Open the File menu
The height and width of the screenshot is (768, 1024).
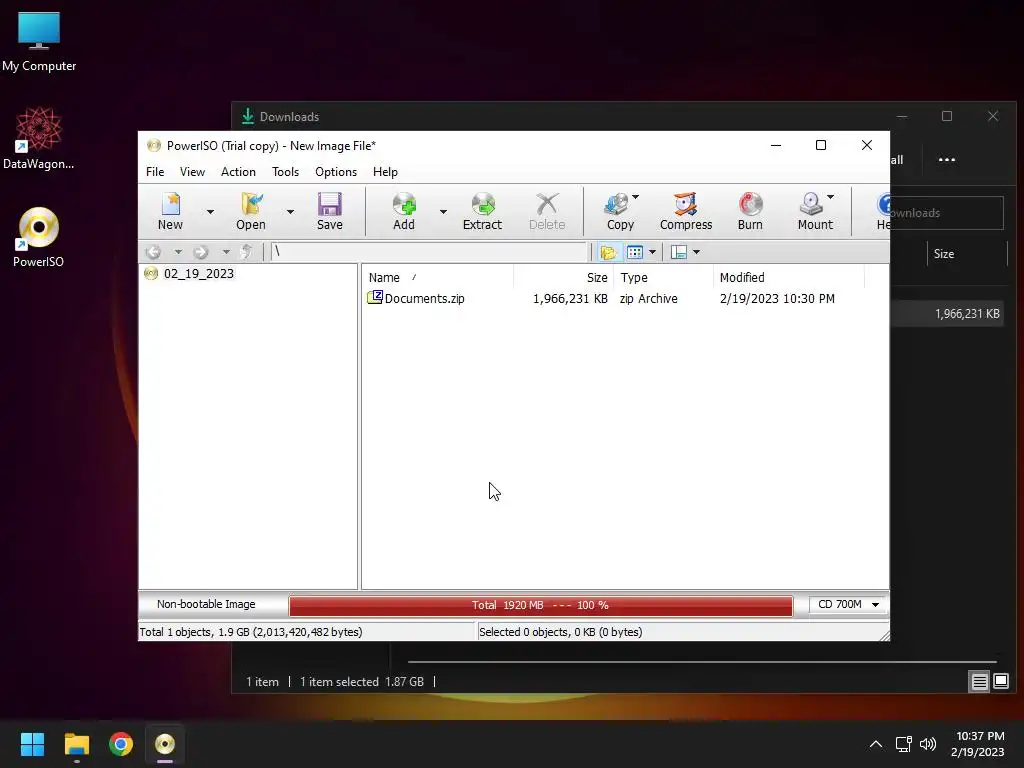[155, 172]
